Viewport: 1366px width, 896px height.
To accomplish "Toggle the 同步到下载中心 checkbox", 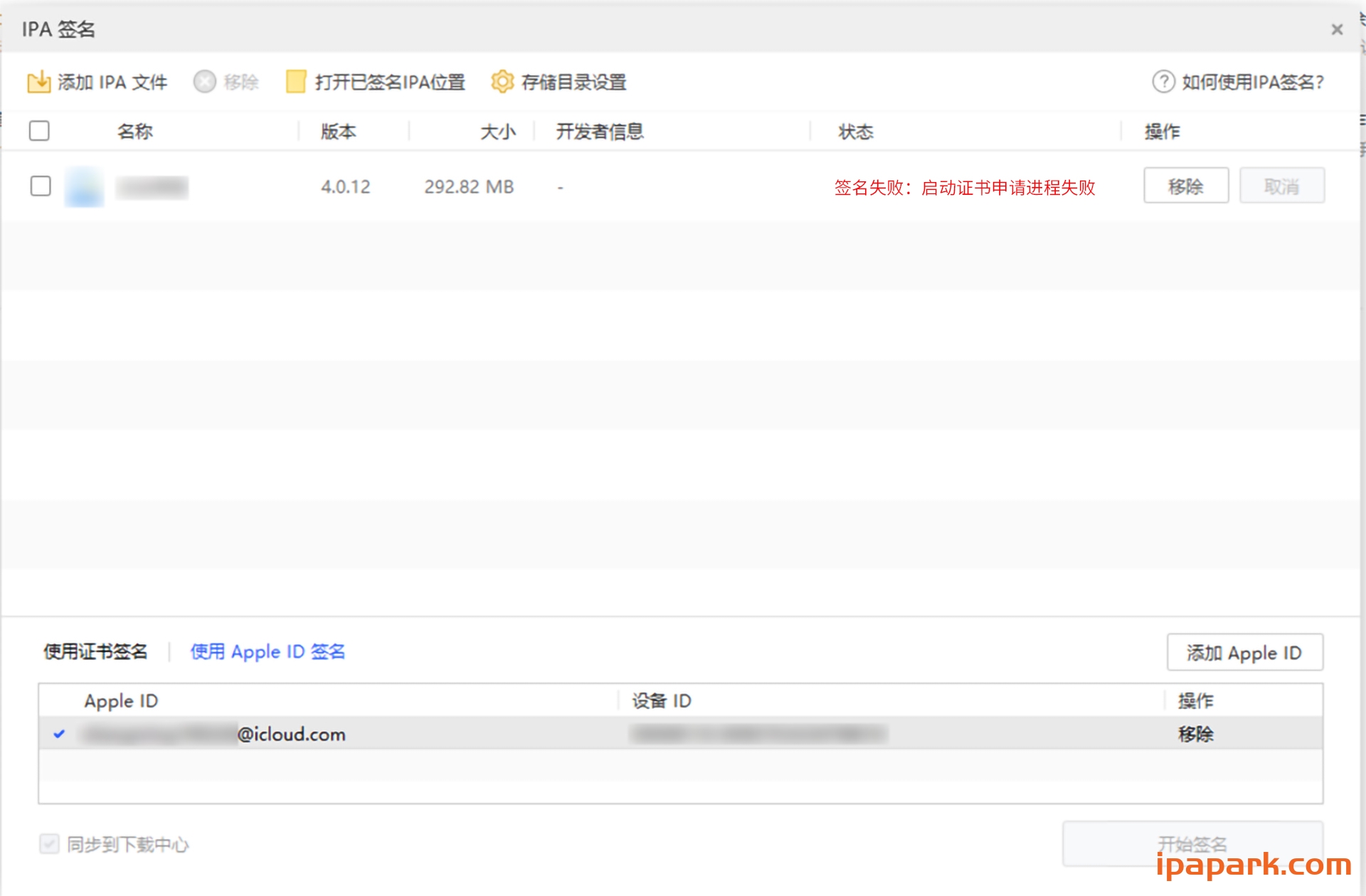I will click(x=48, y=845).
